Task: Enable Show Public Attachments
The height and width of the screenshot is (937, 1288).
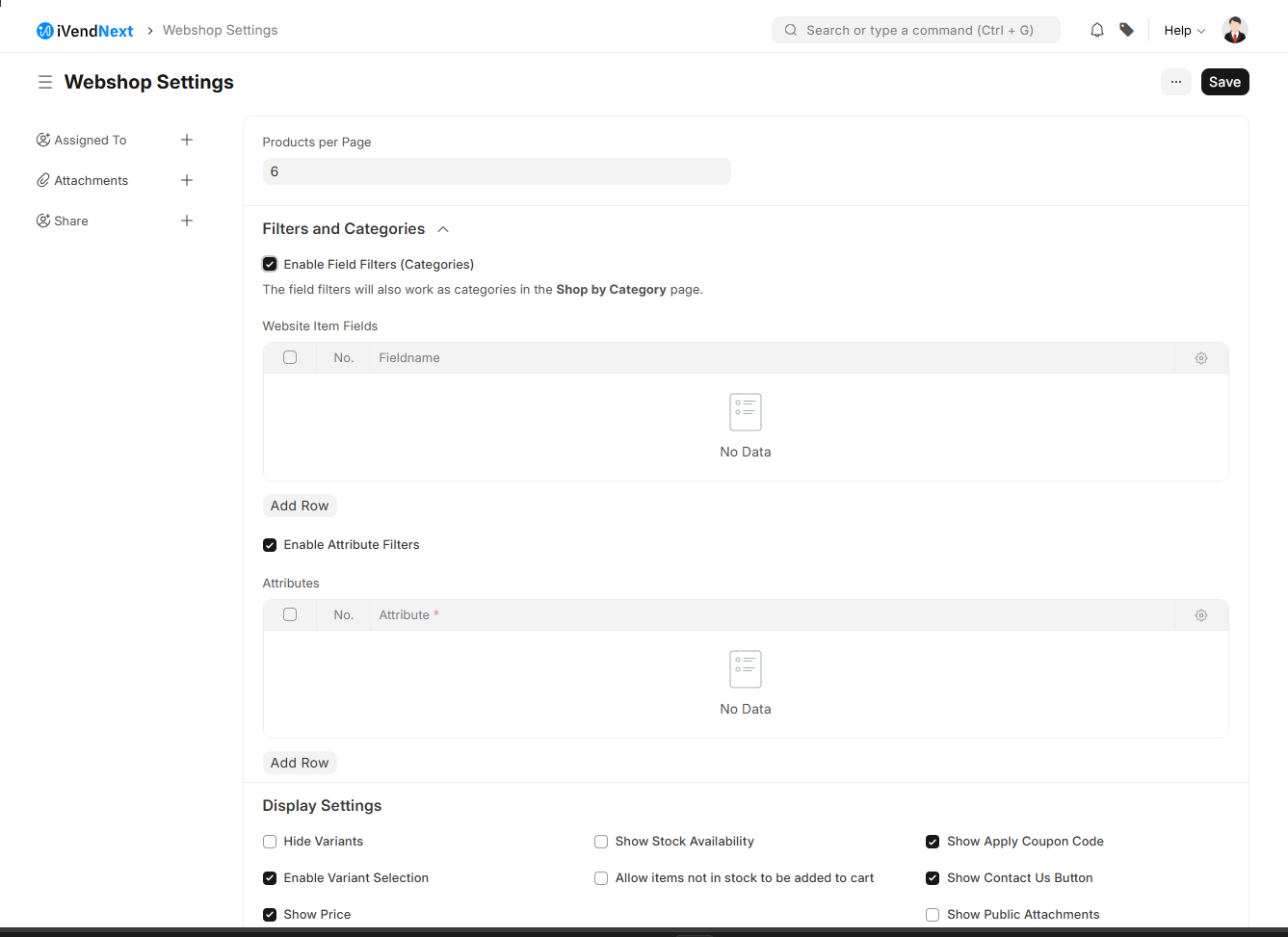Action: tap(933, 914)
